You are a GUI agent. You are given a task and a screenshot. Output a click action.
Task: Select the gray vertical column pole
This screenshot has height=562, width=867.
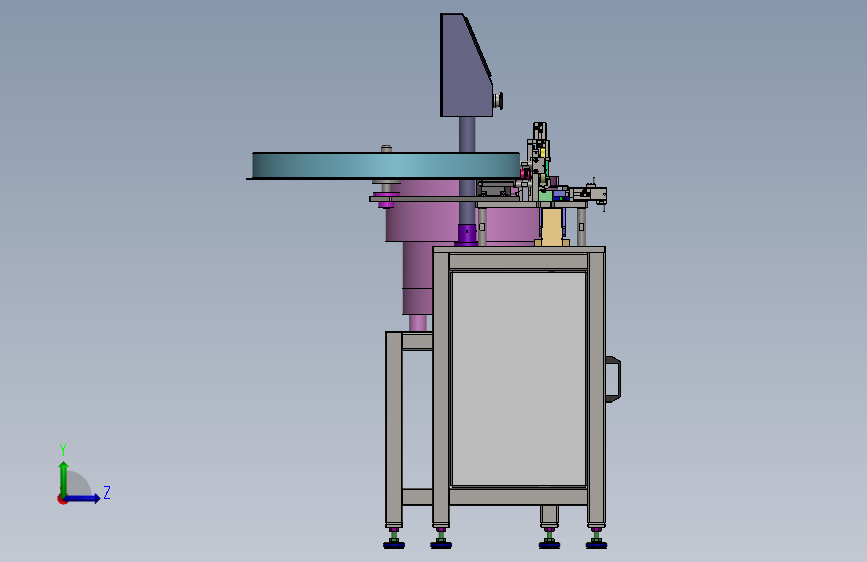tap(467, 171)
